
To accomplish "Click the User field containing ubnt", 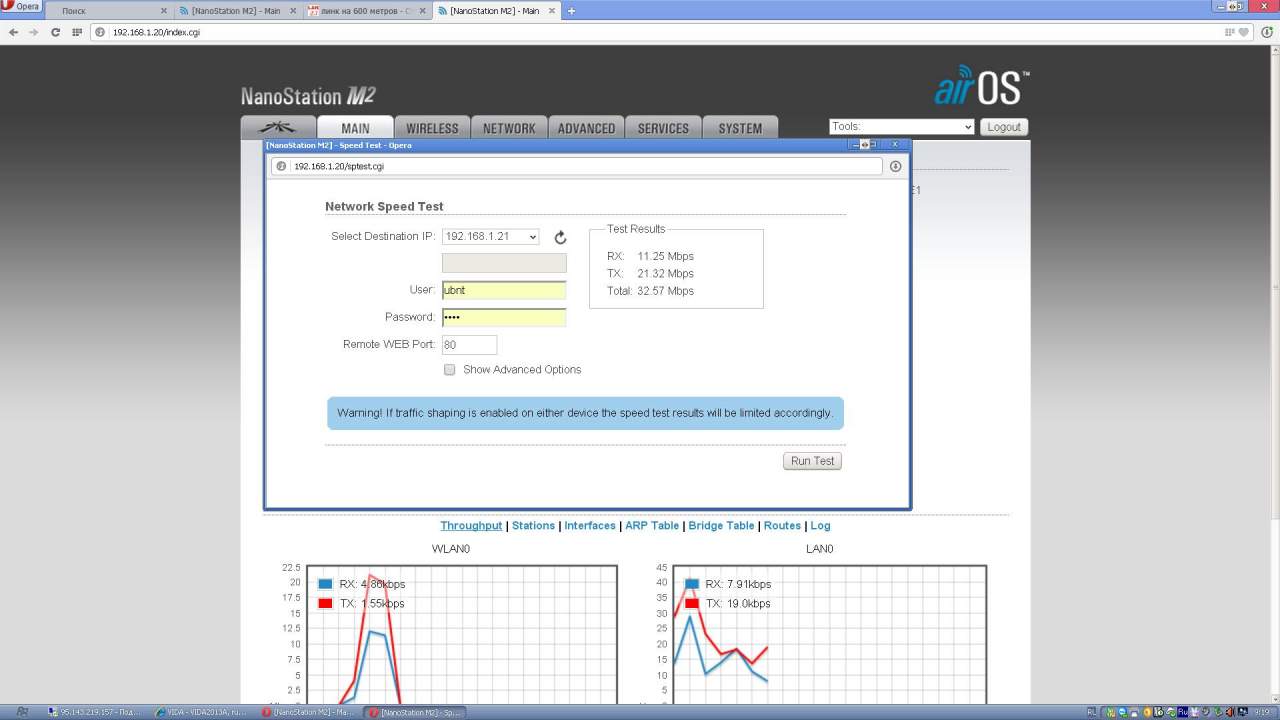I will pos(504,290).
